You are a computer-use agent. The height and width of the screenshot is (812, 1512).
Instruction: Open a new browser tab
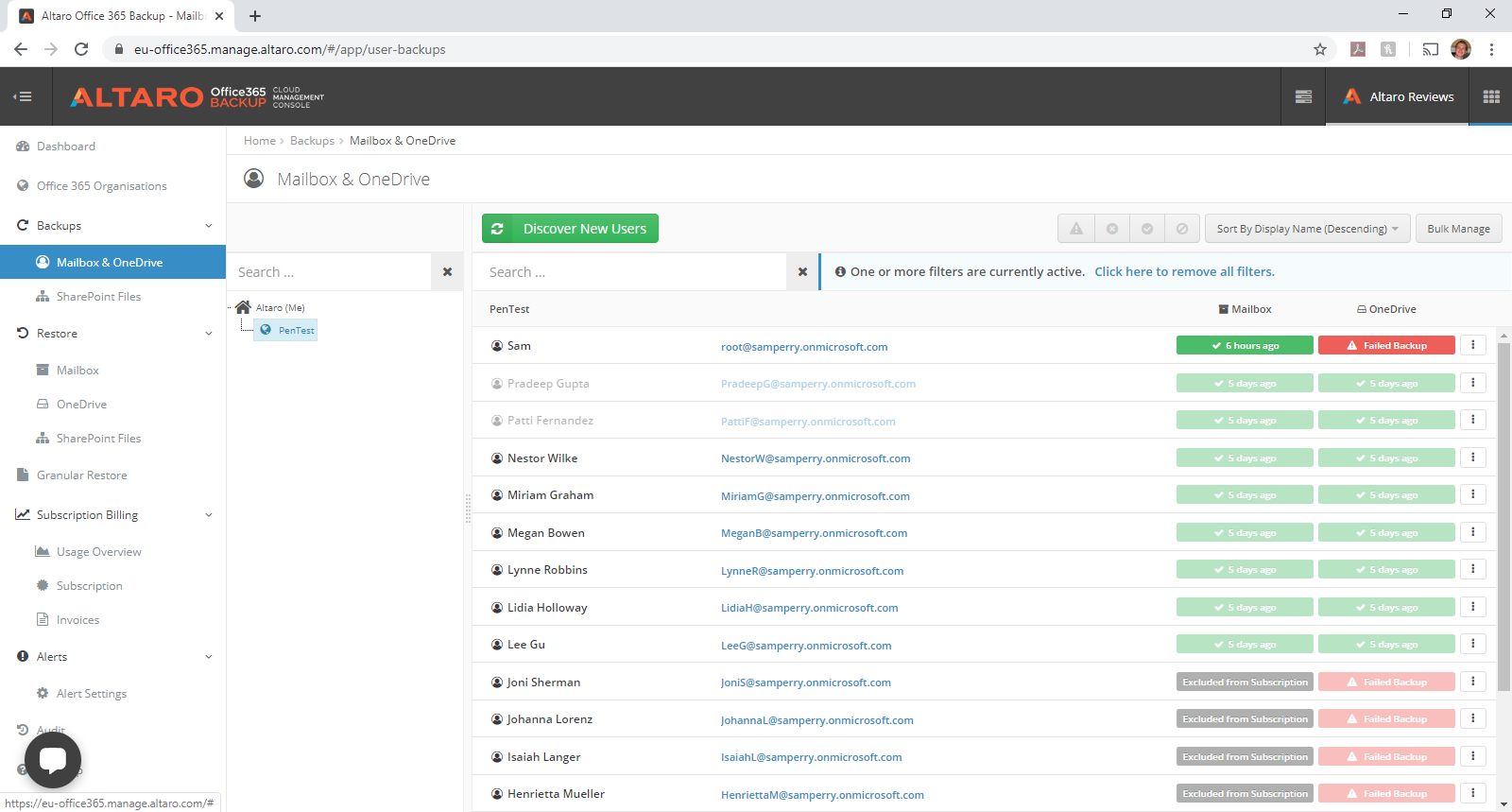255,16
